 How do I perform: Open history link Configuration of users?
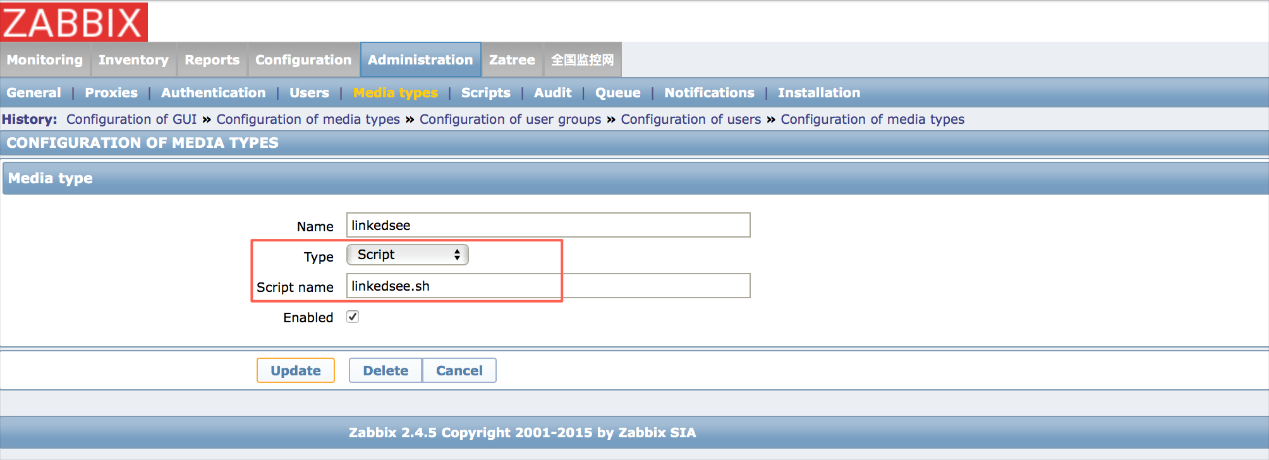point(691,119)
